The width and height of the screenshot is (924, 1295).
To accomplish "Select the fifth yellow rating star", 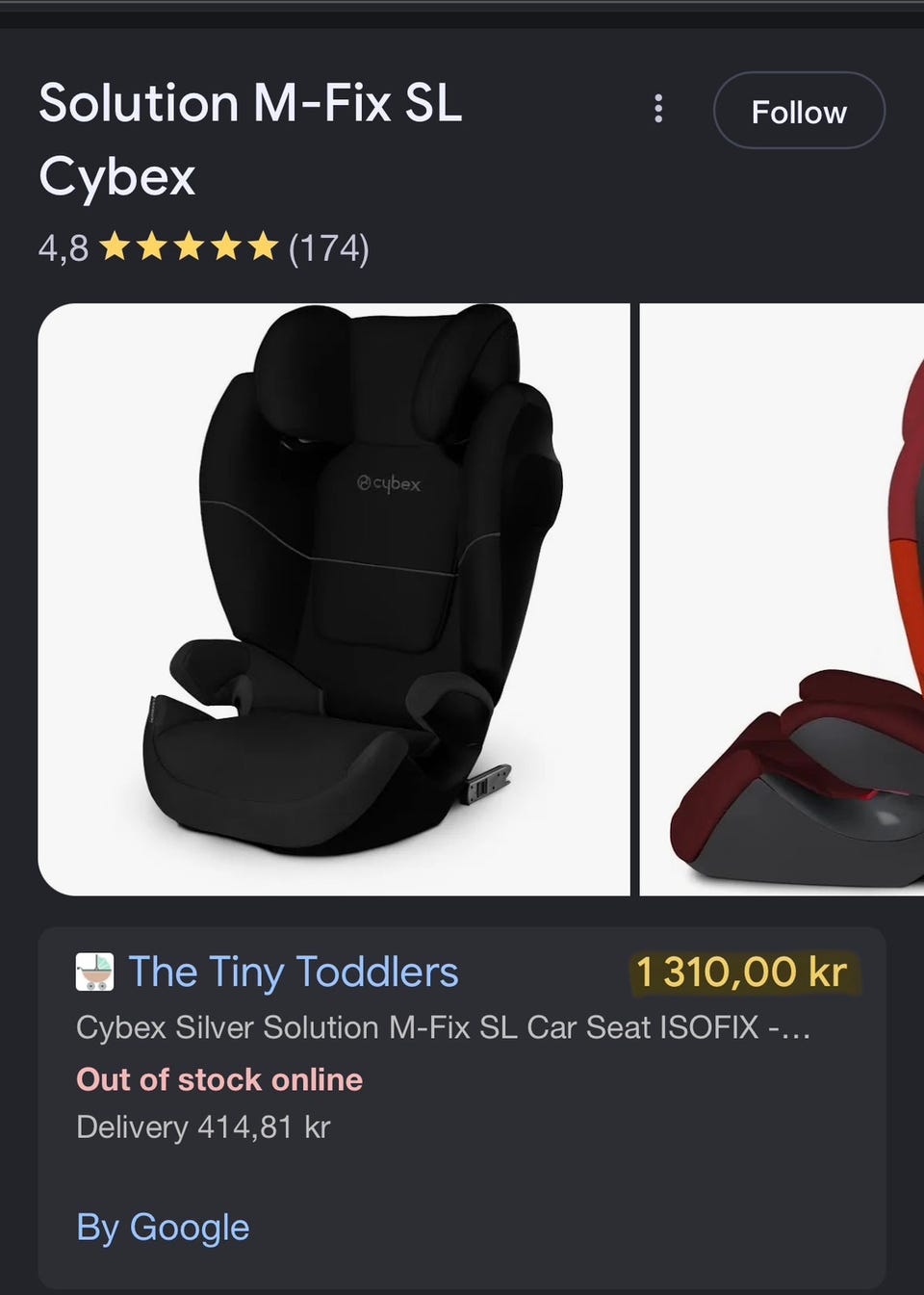I will pos(263,246).
